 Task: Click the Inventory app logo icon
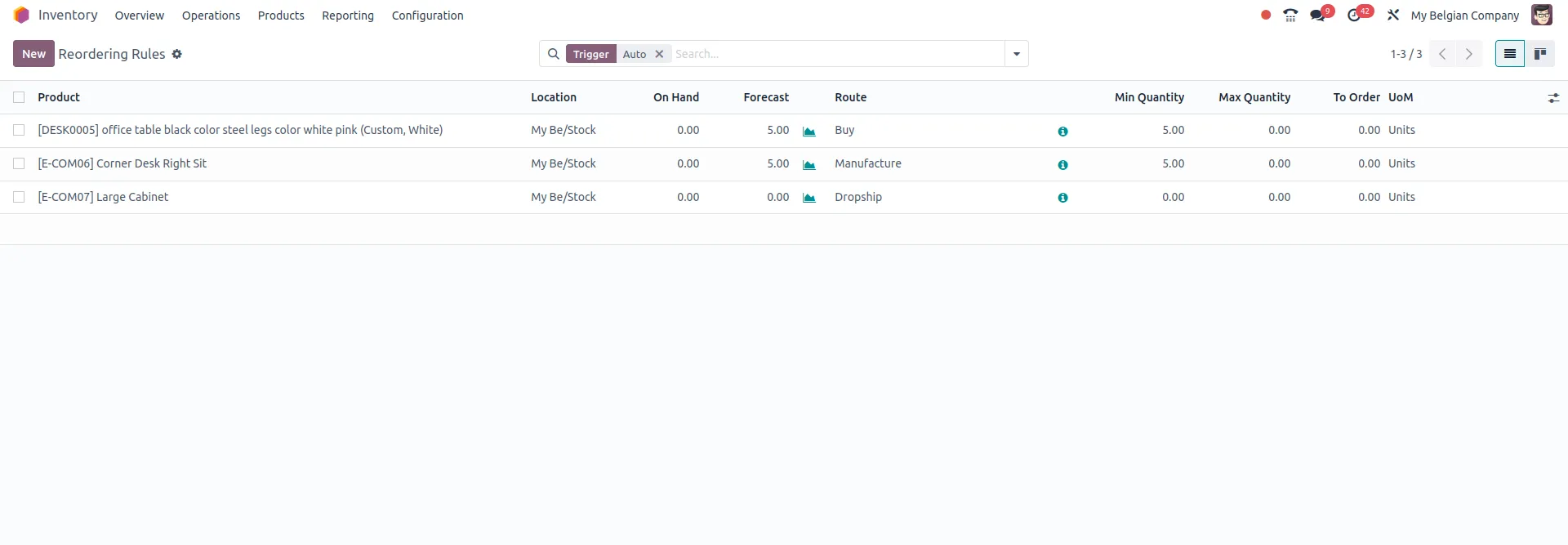21,15
